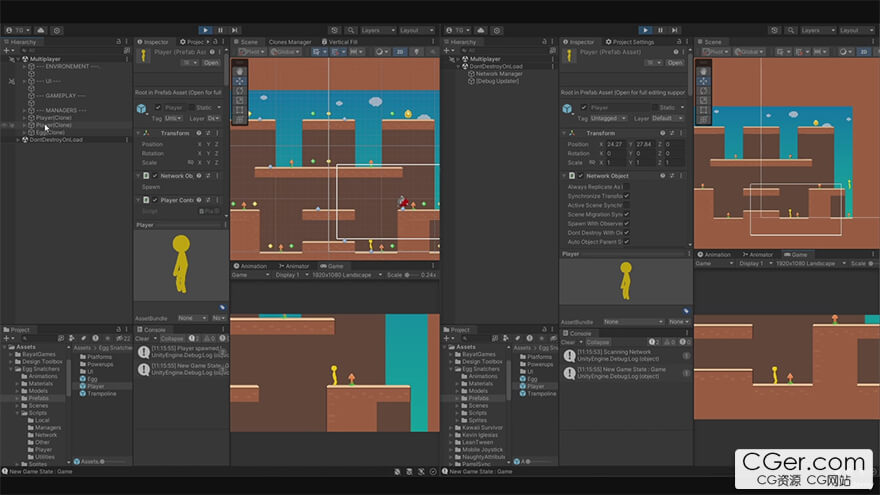Toggle Active Scene Synchronization checkbox
This screenshot has width=880, height=495.
tap(626, 205)
